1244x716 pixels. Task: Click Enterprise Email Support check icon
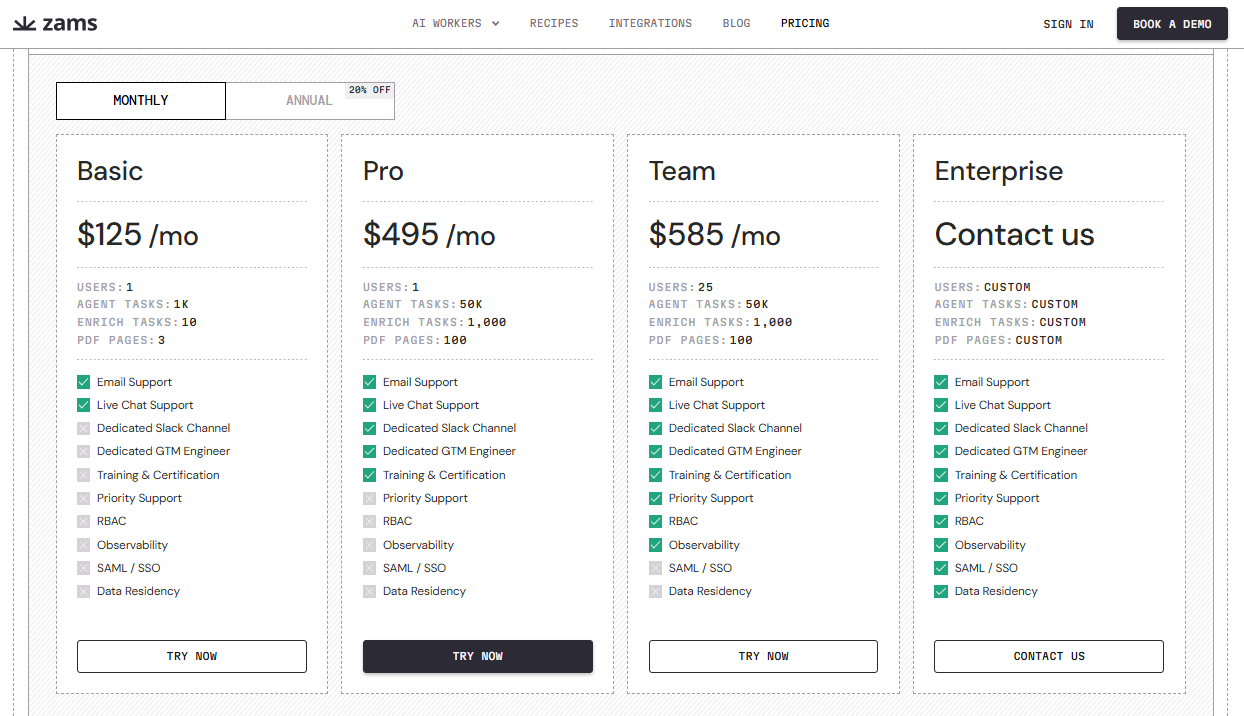(941, 382)
